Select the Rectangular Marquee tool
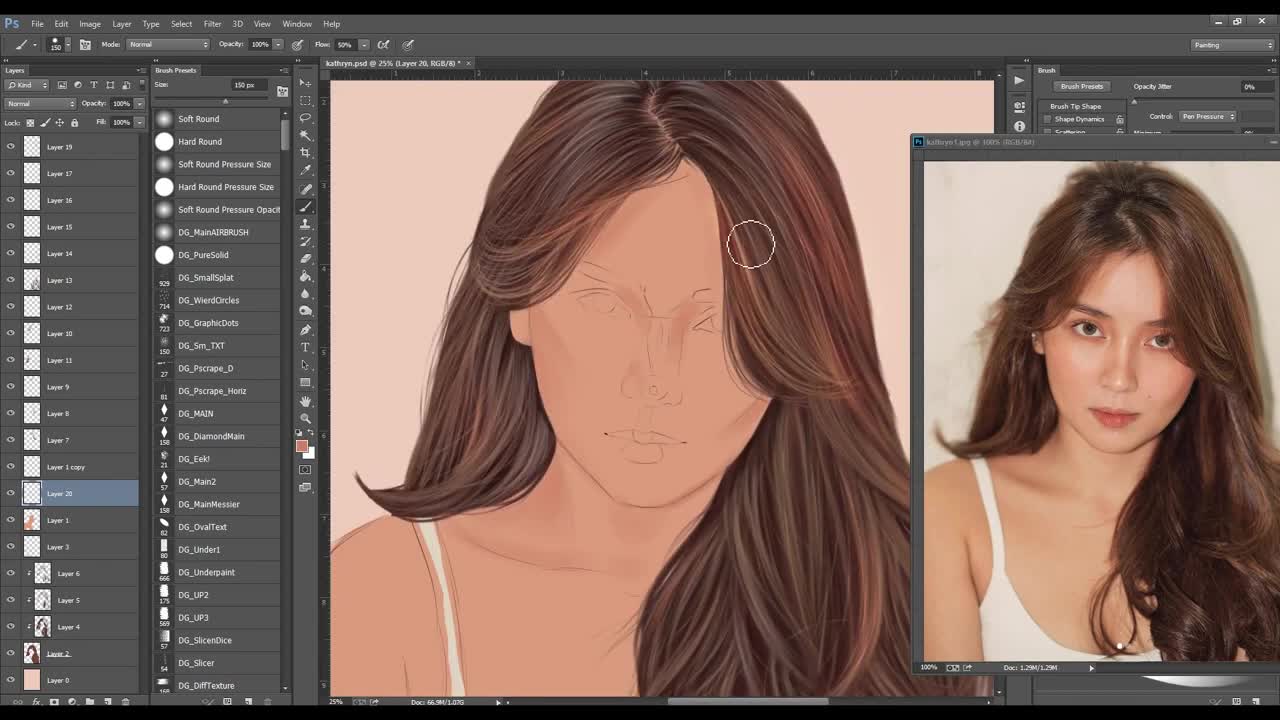Viewport: 1280px width, 720px height. click(306, 100)
